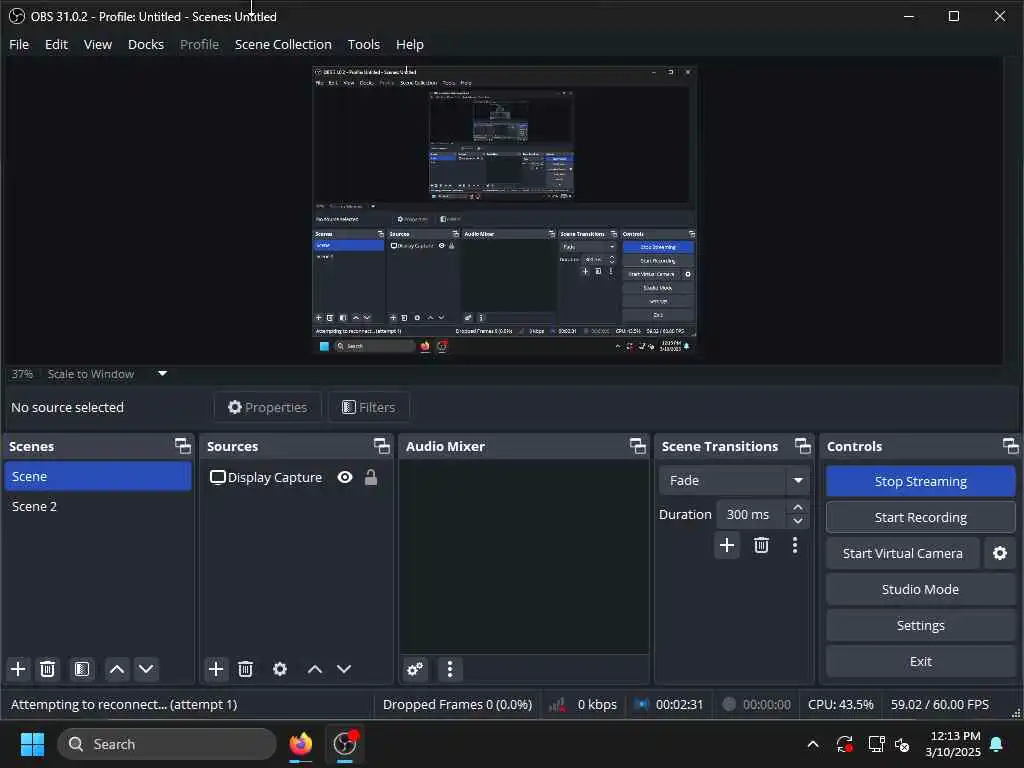
Task: Open notifications bell in system tray
Action: [997, 744]
